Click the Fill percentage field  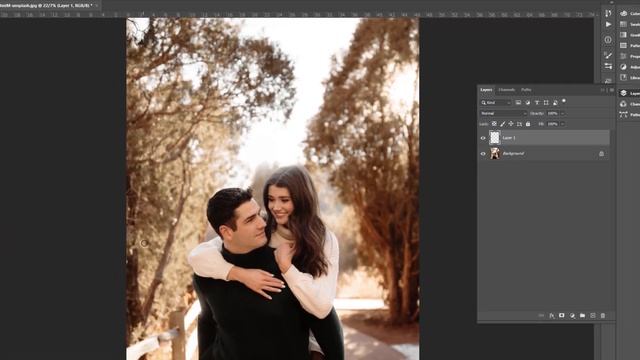[x=553, y=124]
